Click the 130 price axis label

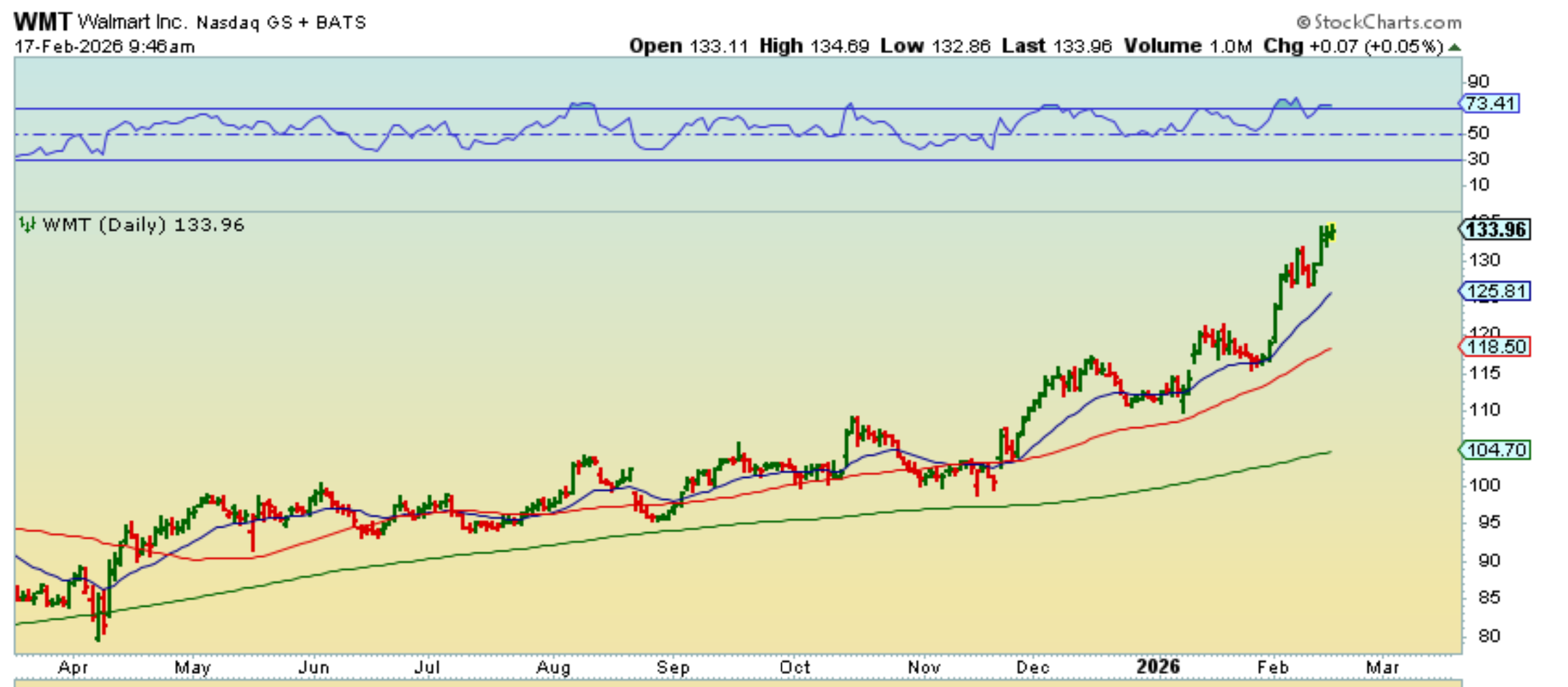point(1484,260)
